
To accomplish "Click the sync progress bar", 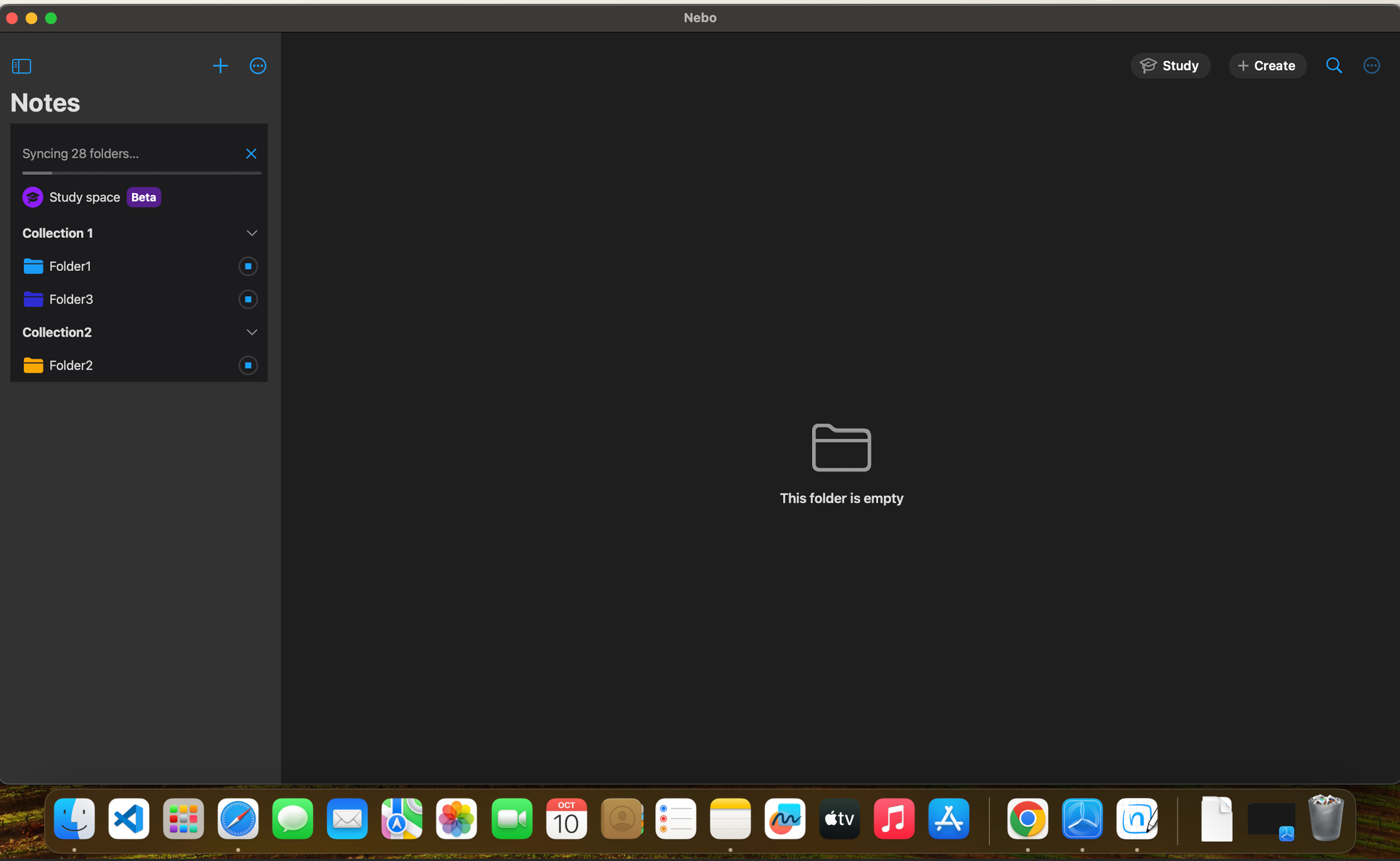I will click(x=142, y=173).
